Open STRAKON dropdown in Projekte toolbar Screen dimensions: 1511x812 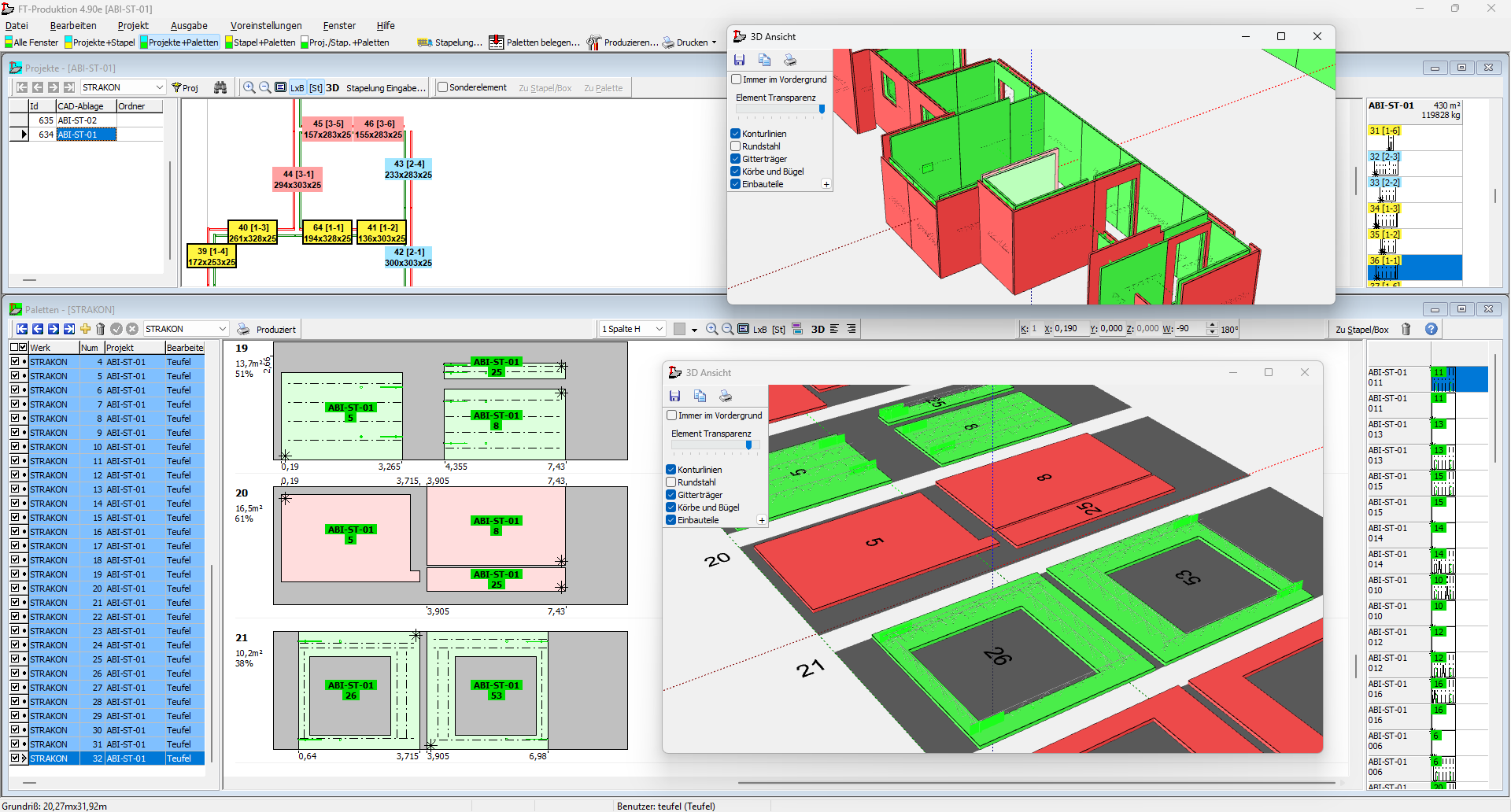[x=160, y=87]
